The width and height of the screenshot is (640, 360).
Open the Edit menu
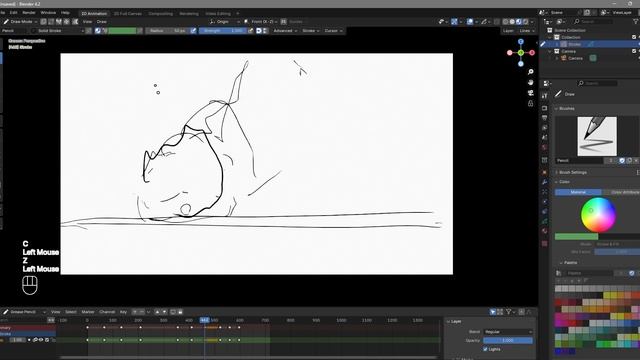click(x=13, y=13)
